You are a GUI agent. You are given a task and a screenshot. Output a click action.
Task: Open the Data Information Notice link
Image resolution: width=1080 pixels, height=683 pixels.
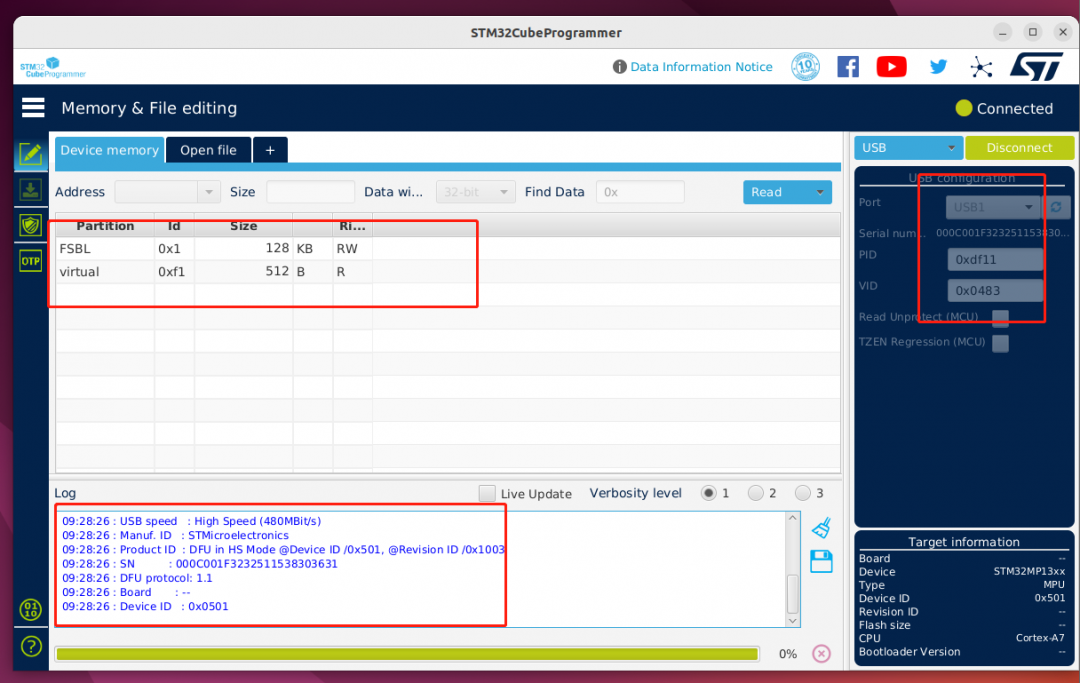pyautogui.click(x=700, y=66)
